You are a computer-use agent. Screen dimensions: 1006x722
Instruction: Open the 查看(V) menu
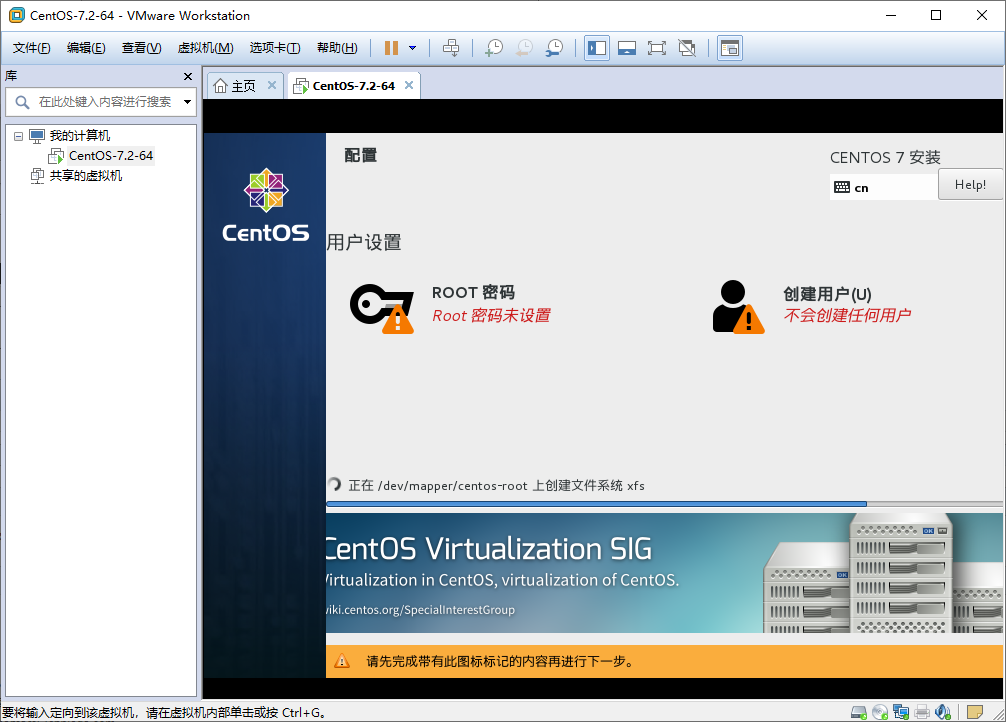coord(141,48)
